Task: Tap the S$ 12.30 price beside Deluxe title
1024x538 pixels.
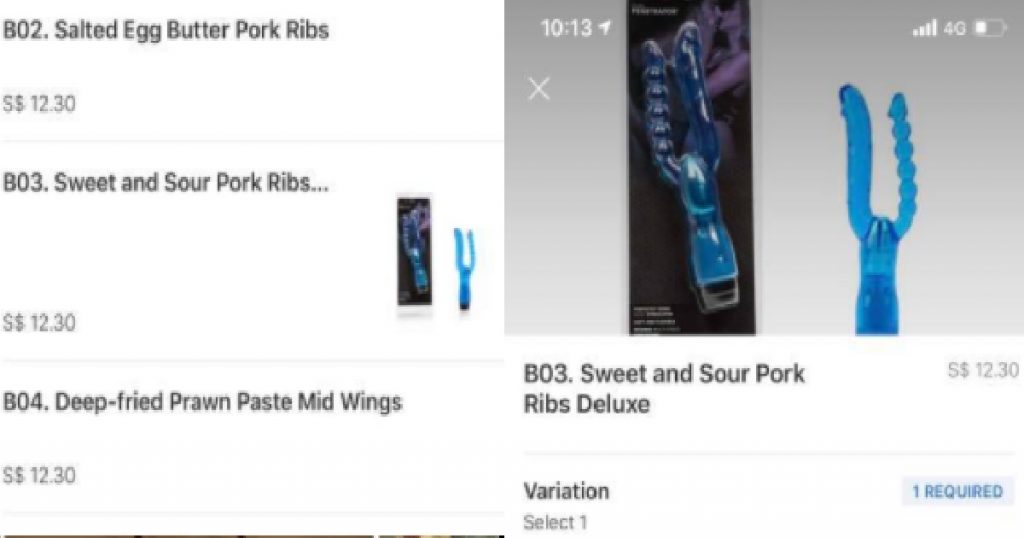Action: coord(983,370)
